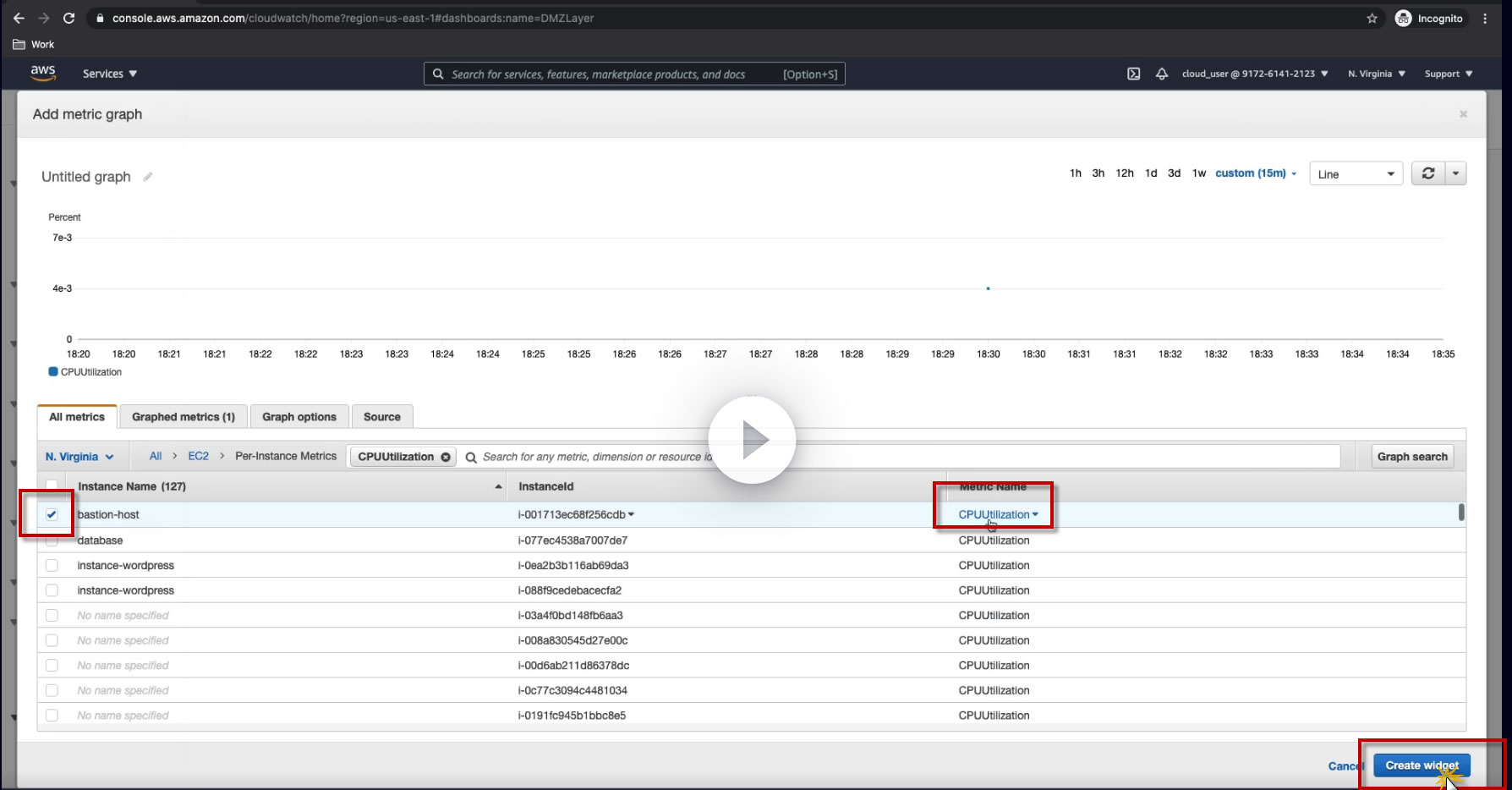
Task: Open the notifications bell icon
Action: (x=1162, y=74)
